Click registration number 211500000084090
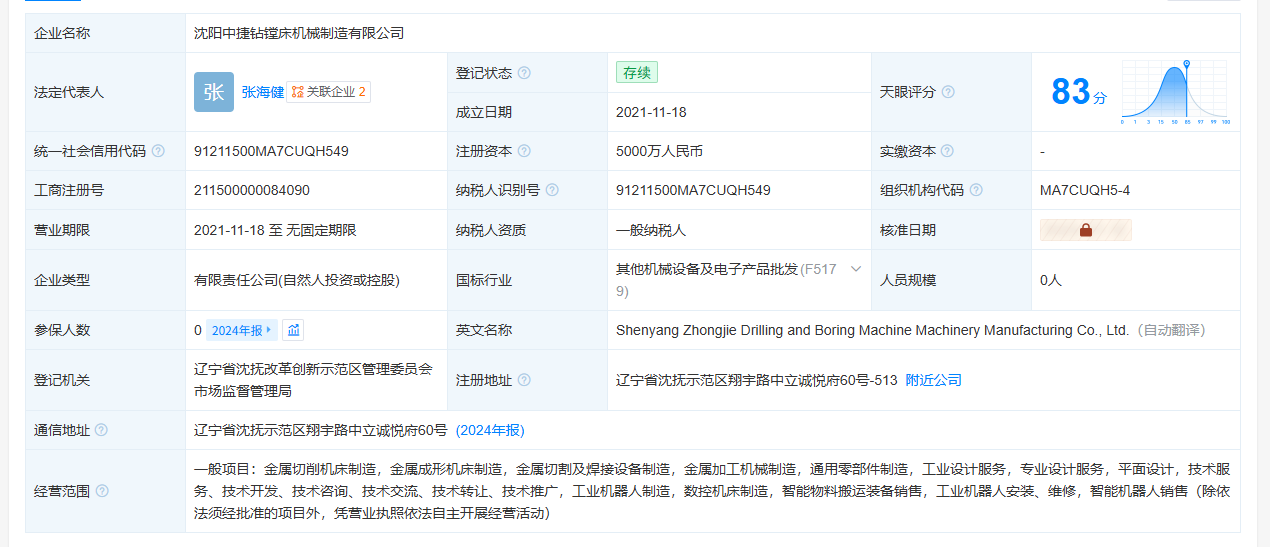The height and width of the screenshot is (547, 1270). point(252,190)
